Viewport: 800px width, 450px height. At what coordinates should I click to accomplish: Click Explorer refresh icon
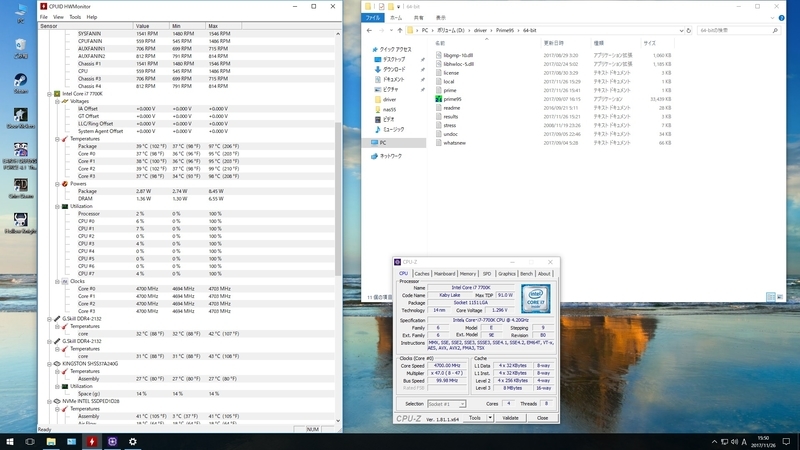688,31
